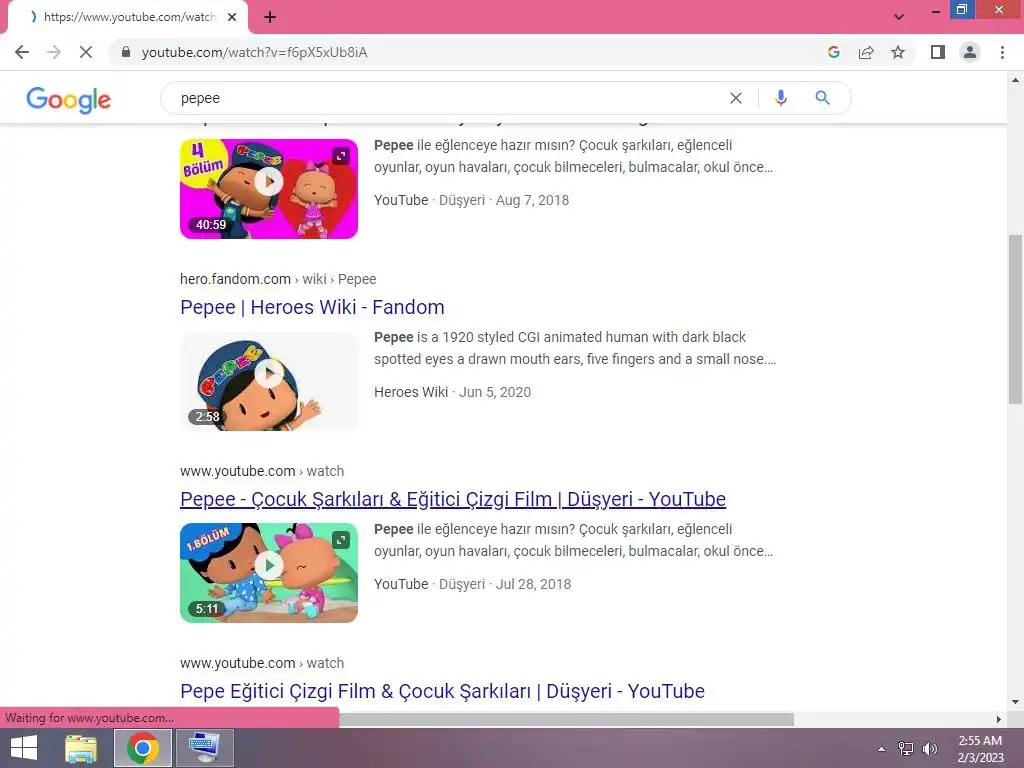Screen dimensions: 1024x768
Task: Bookmark this tab with star icon
Action: (898, 52)
